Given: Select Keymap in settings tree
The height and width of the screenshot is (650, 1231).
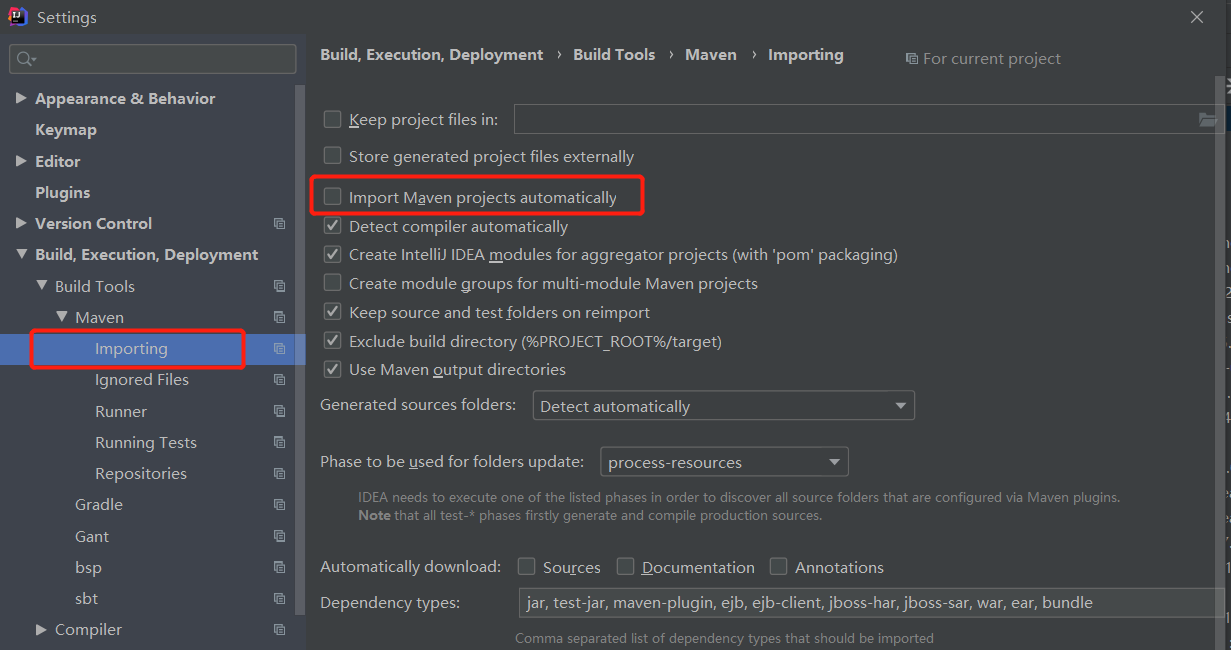Looking at the screenshot, I should [x=66, y=130].
